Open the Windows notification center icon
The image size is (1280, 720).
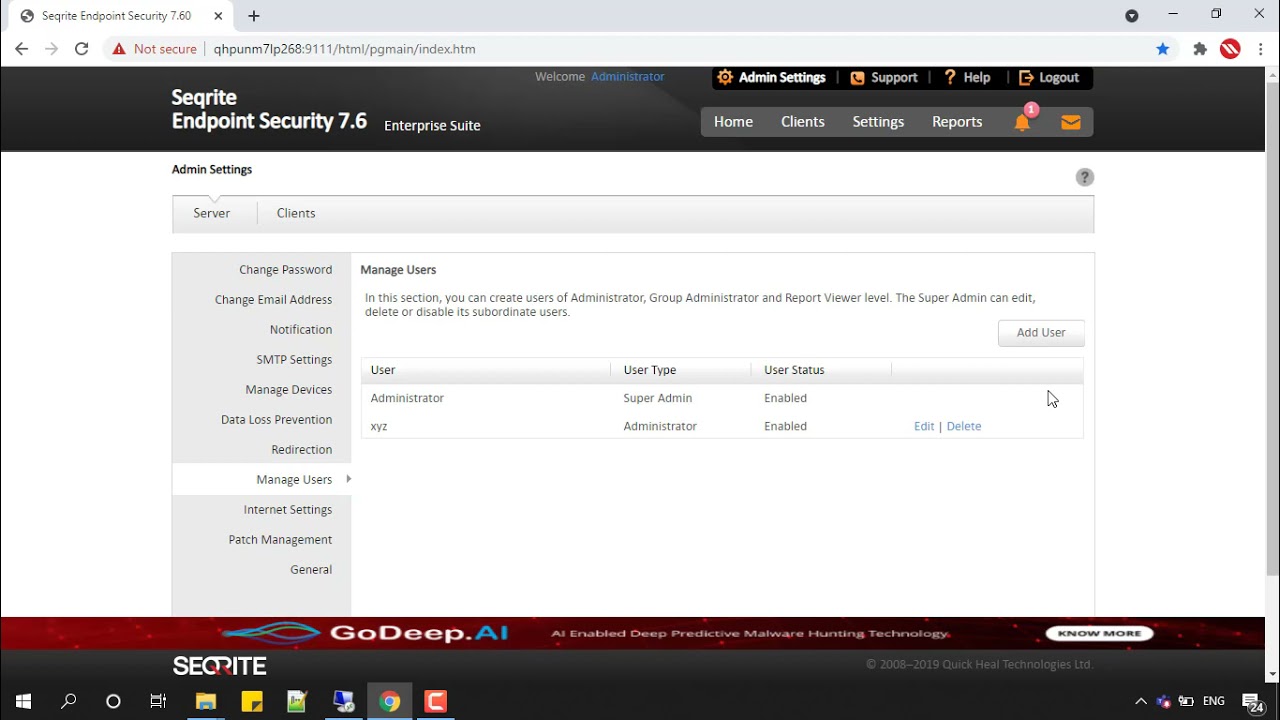[1253, 702]
